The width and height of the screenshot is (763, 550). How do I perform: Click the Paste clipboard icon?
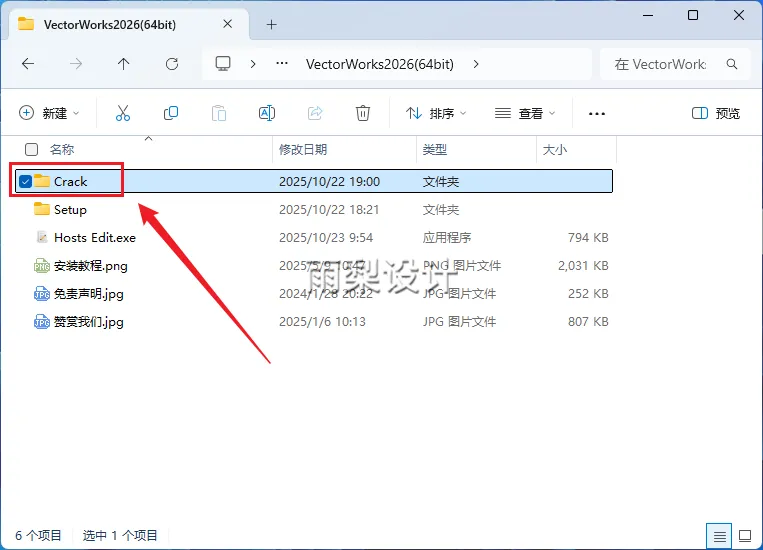(x=218, y=113)
